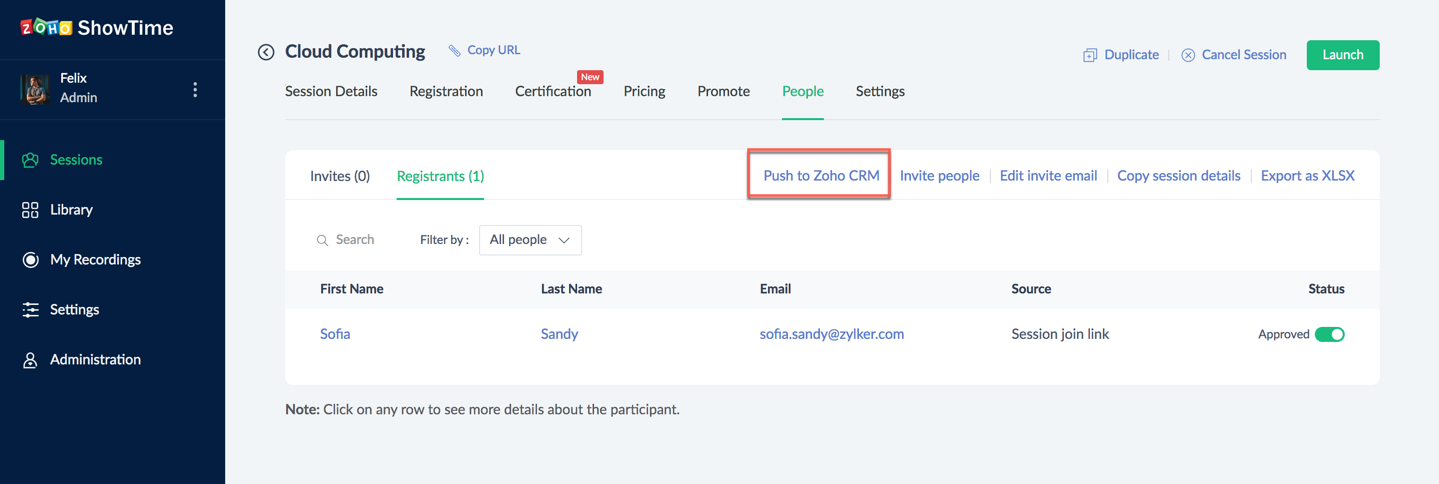Click Copy session details
Image resolution: width=1439 pixels, height=484 pixels.
(x=1178, y=175)
